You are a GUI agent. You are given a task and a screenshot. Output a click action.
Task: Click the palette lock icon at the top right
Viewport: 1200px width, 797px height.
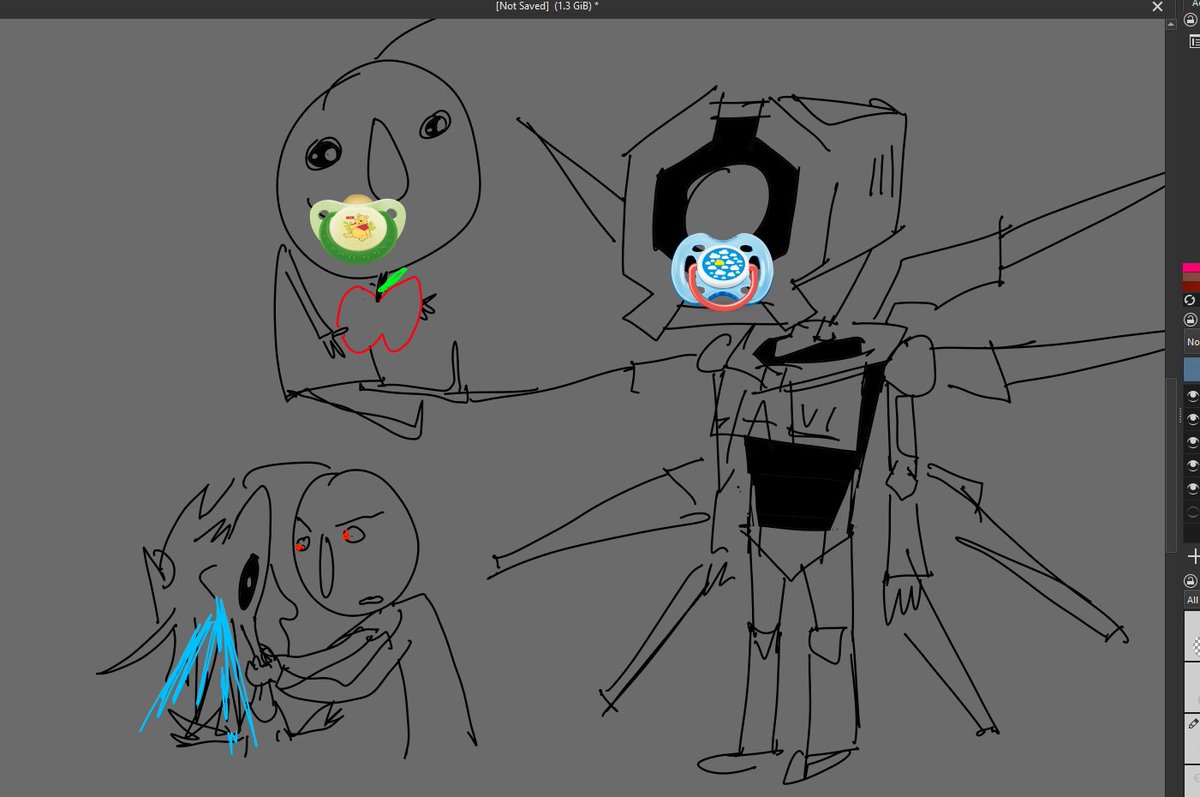point(1191,19)
